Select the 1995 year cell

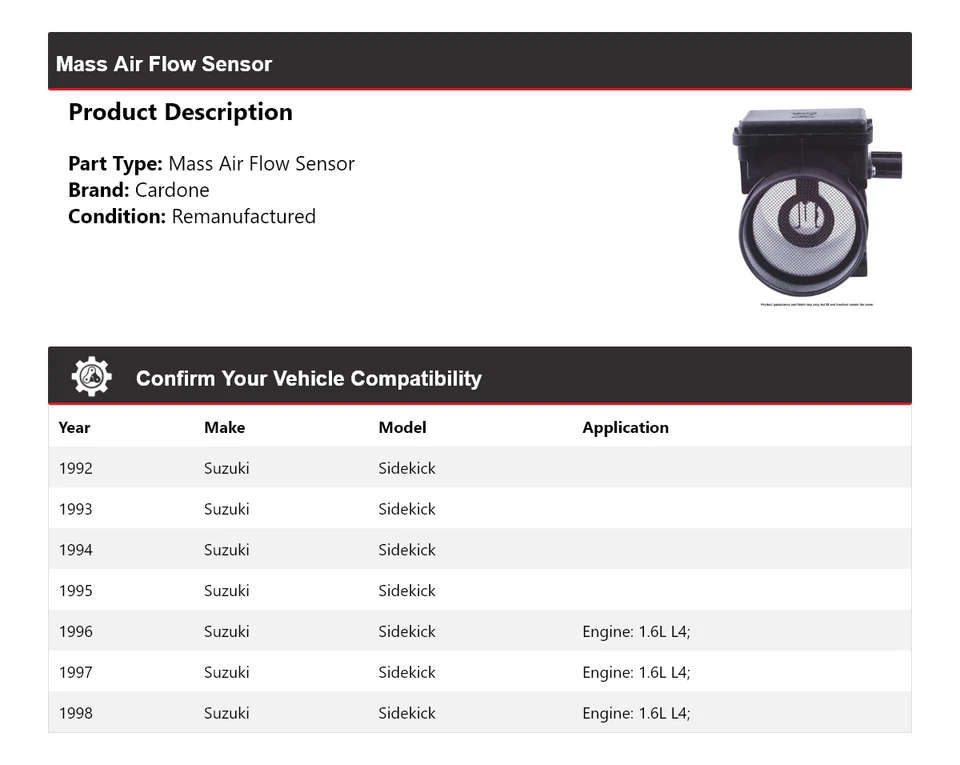(x=75, y=591)
